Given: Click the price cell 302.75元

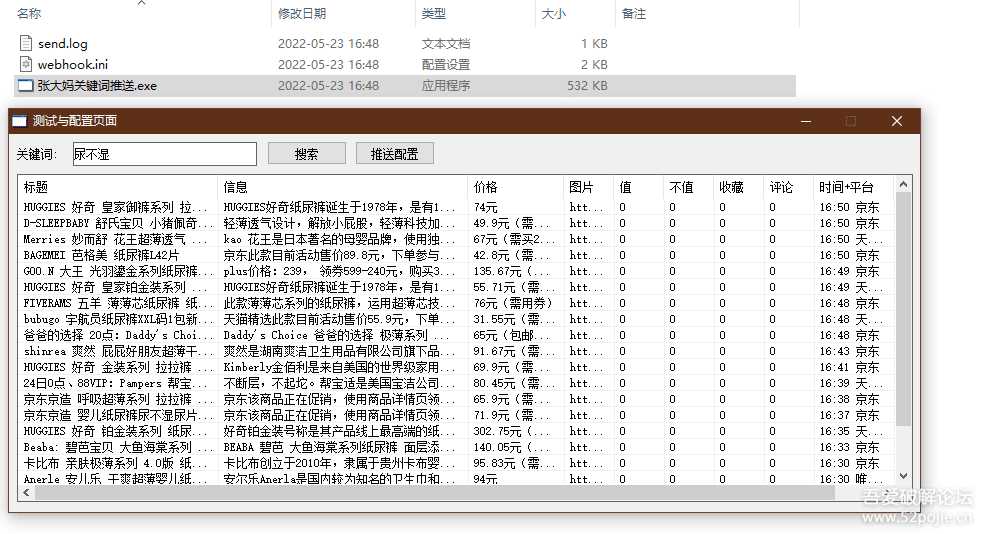Looking at the screenshot, I should point(512,431).
